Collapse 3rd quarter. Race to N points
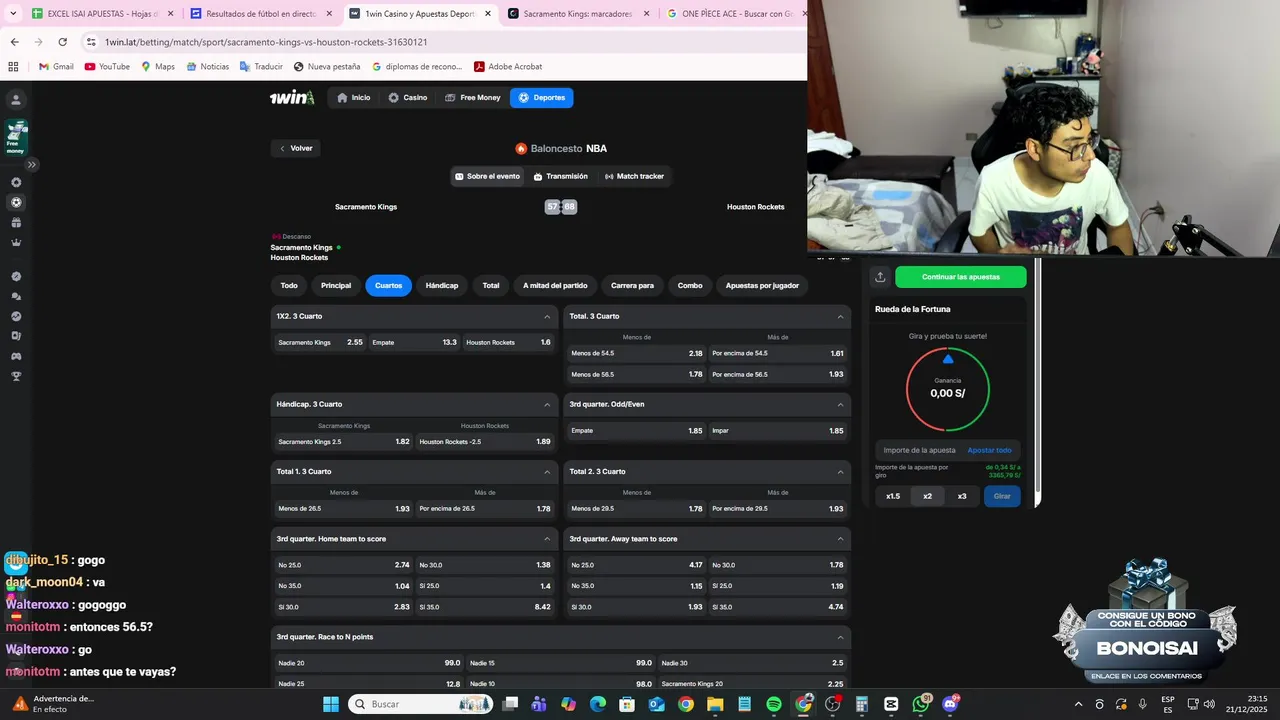The width and height of the screenshot is (1280, 720). point(840,637)
